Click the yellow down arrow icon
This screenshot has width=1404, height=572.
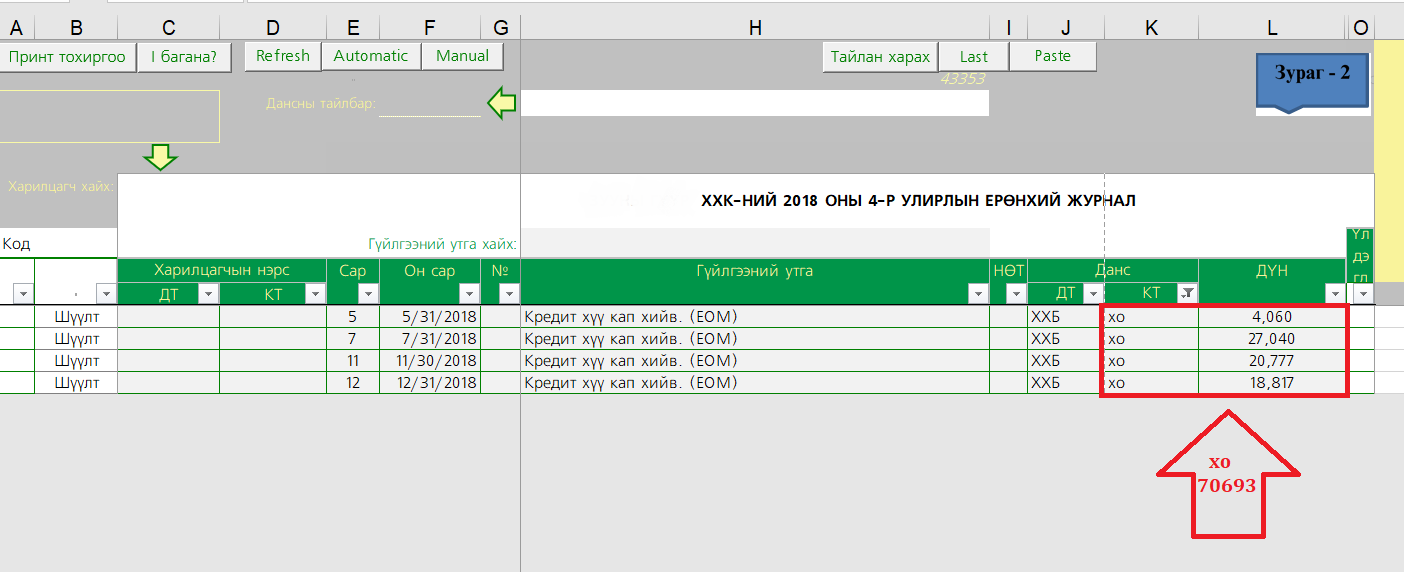[160, 157]
